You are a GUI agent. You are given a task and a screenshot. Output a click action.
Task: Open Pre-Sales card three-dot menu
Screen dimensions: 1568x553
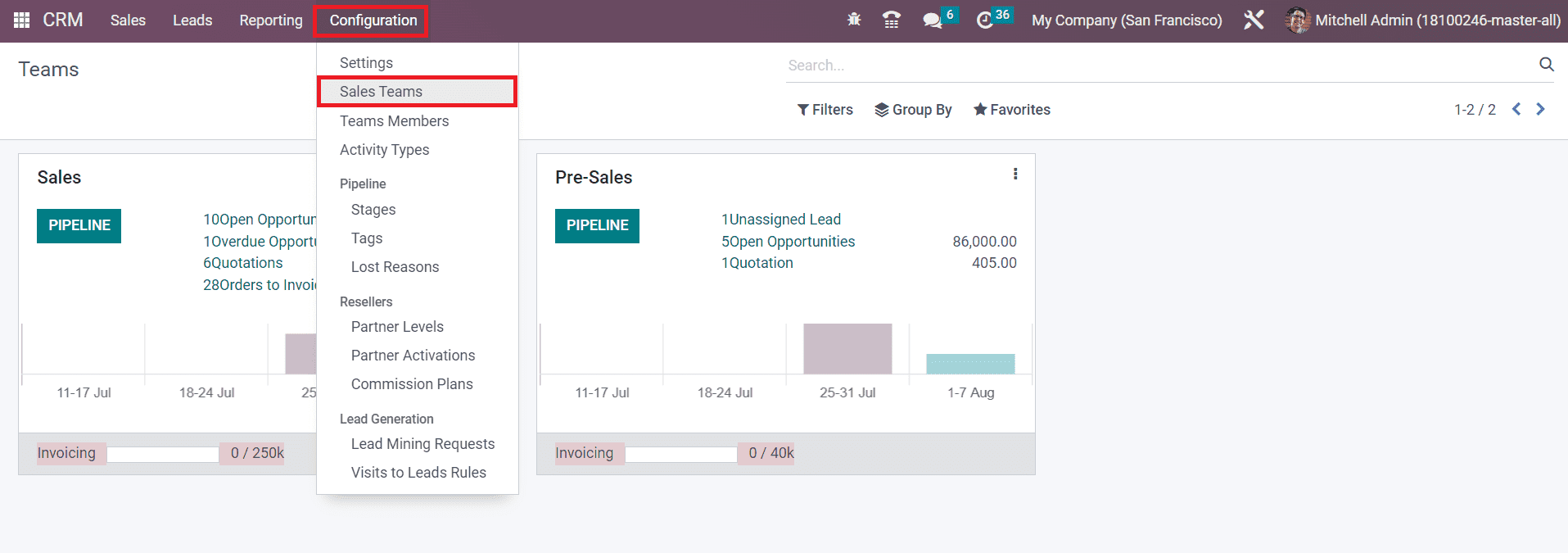1015,174
